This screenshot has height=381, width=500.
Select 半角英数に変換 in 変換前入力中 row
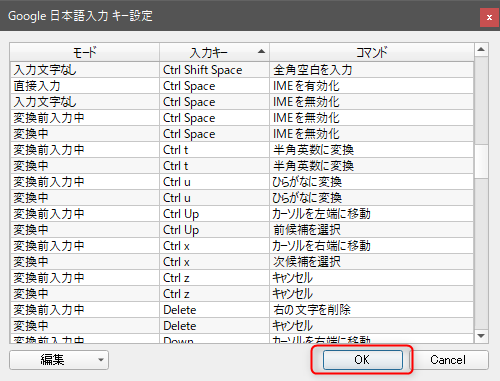[x=372, y=150]
